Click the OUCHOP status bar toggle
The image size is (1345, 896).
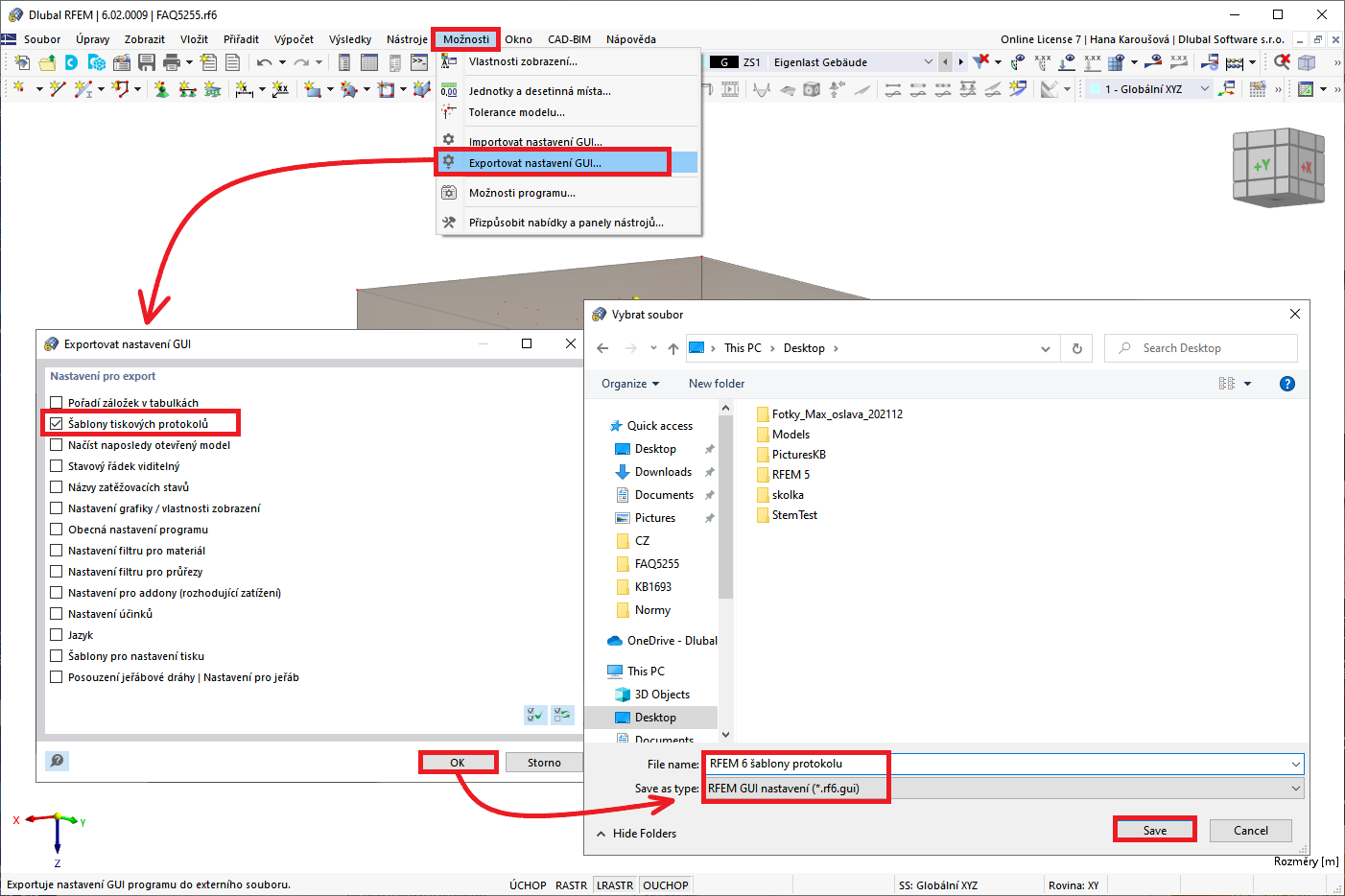(666, 885)
